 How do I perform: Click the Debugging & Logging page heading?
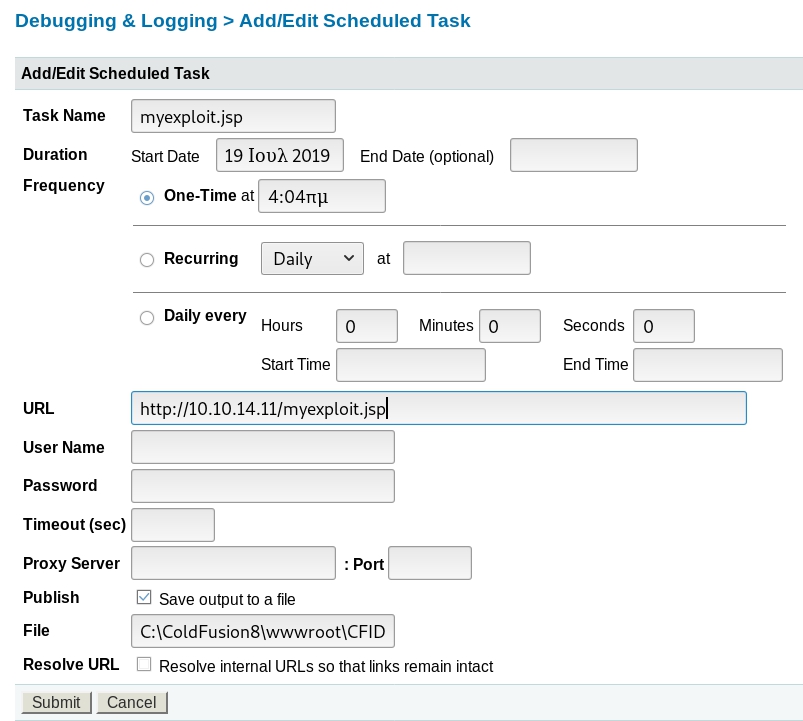tap(243, 21)
